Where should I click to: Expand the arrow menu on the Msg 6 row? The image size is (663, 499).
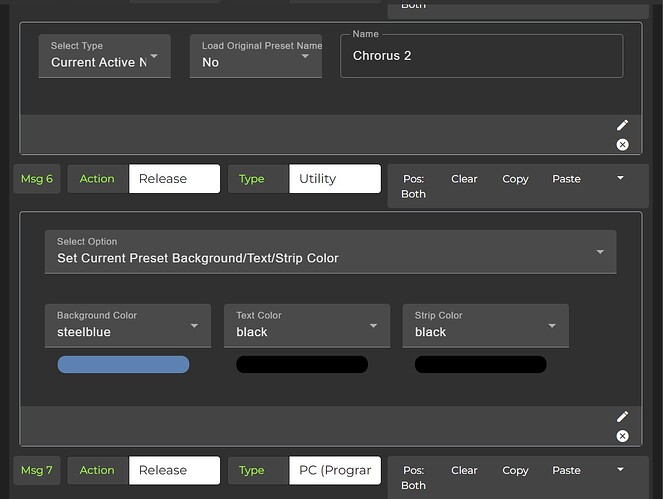click(x=620, y=178)
